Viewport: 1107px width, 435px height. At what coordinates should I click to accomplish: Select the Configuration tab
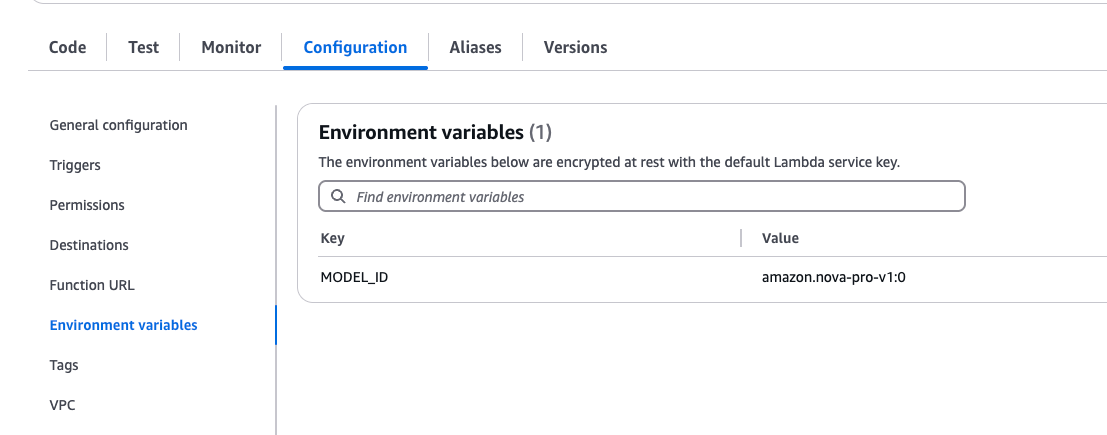coord(355,47)
